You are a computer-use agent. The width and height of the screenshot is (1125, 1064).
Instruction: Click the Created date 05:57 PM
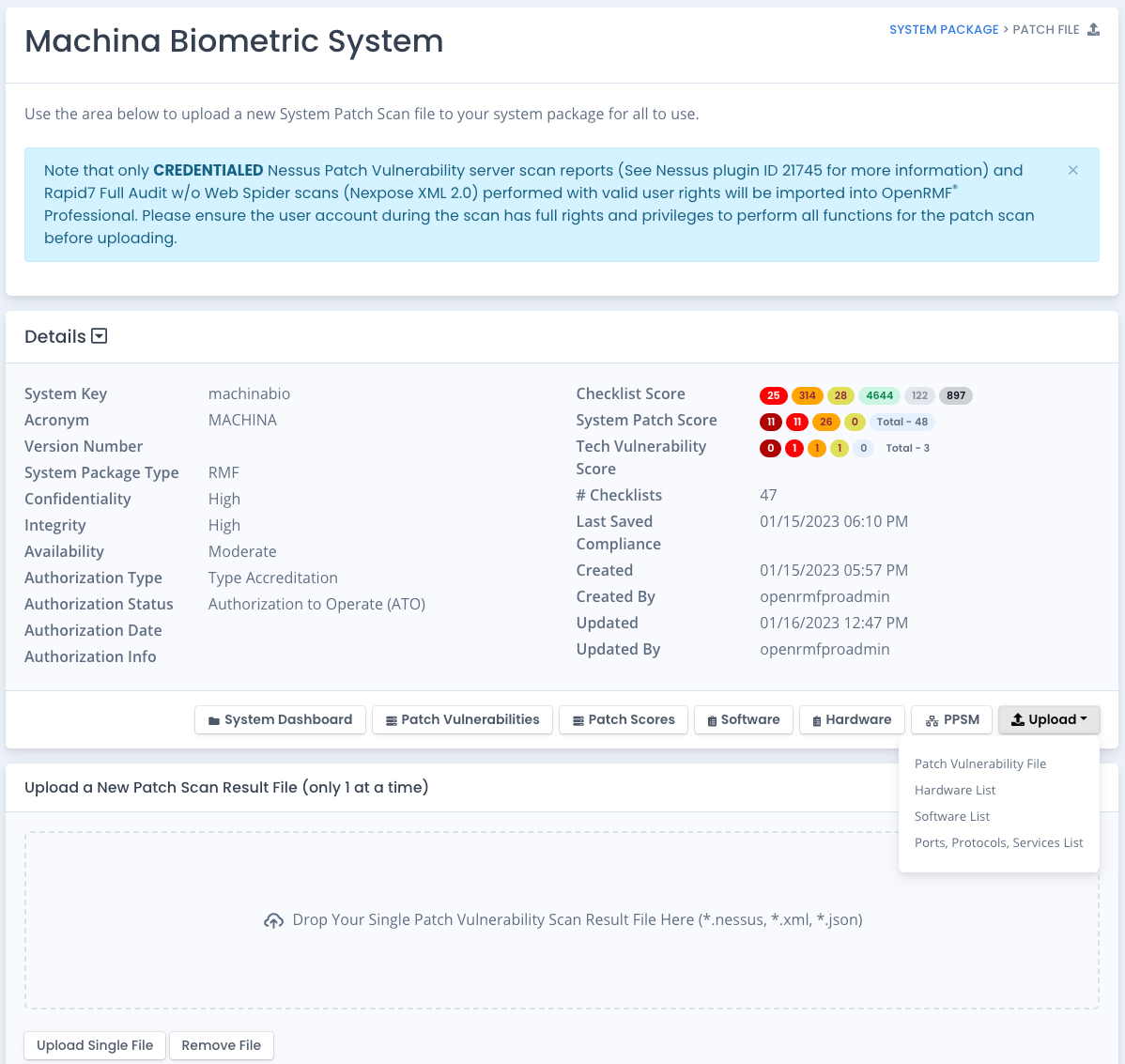click(834, 570)
